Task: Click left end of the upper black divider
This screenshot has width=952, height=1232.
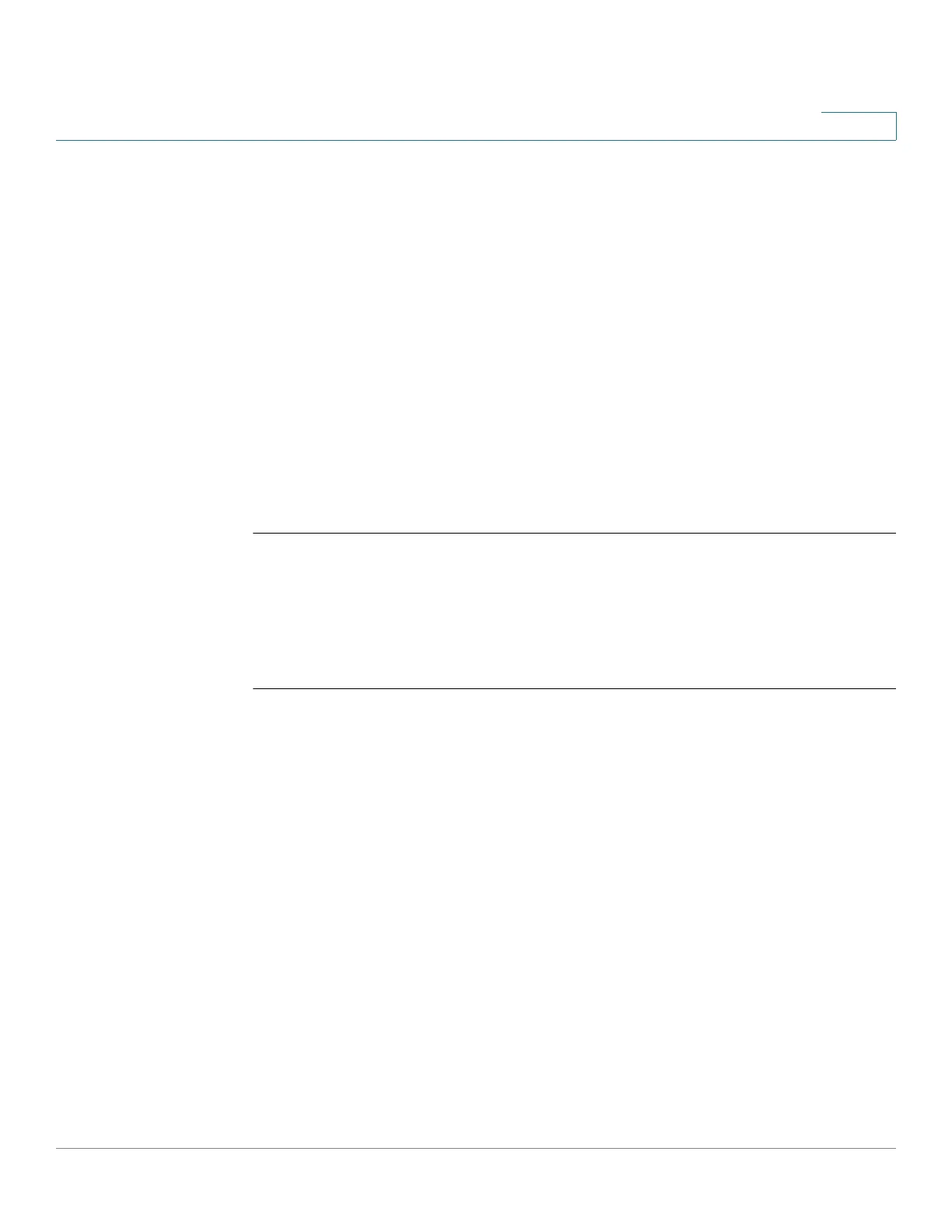Action: (x=257, y=533)
